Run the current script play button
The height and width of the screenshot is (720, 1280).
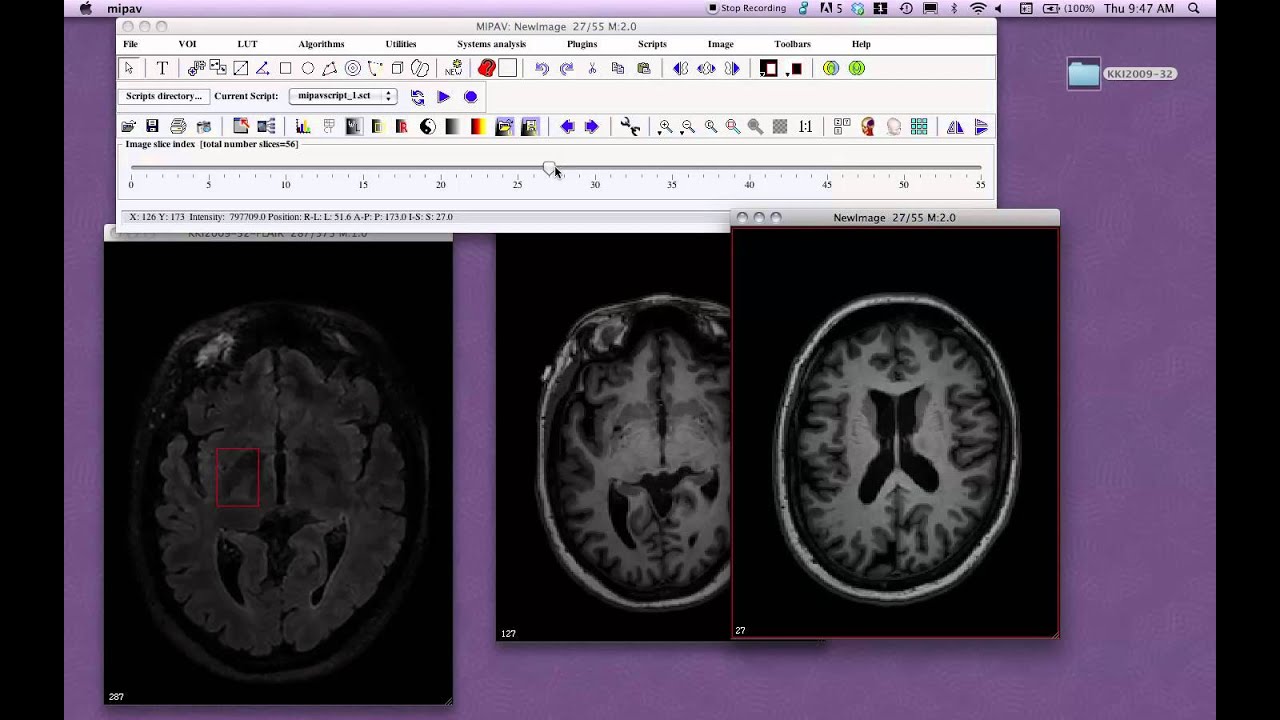click(x=443, y=97)
